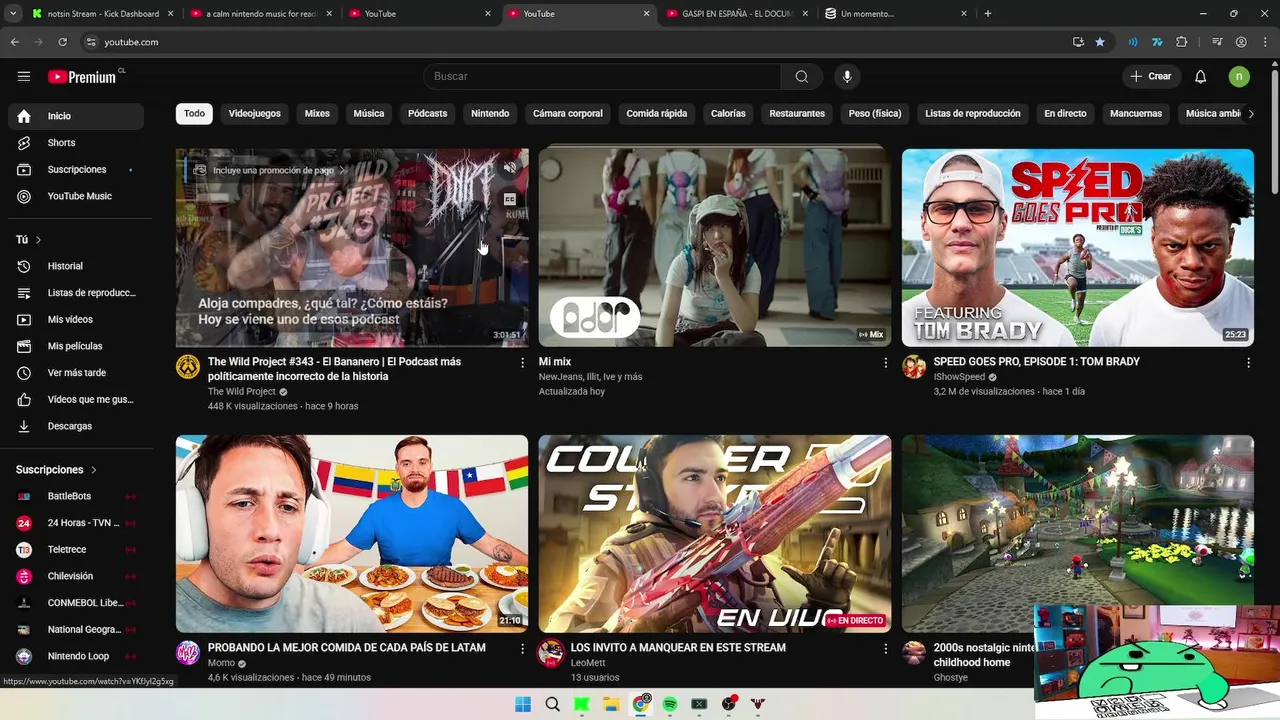Bookmark this page with star icon

(1100, 42)
